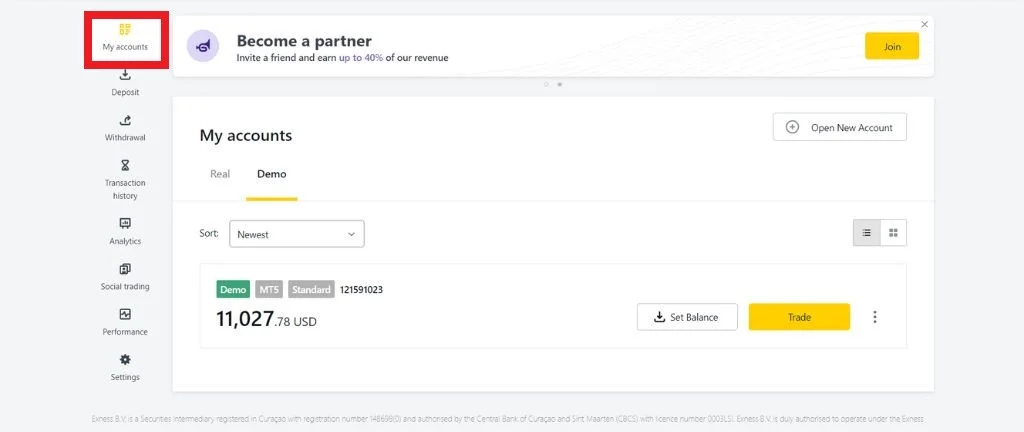
Task: Switch to list view layout
Action: (866, 233)
